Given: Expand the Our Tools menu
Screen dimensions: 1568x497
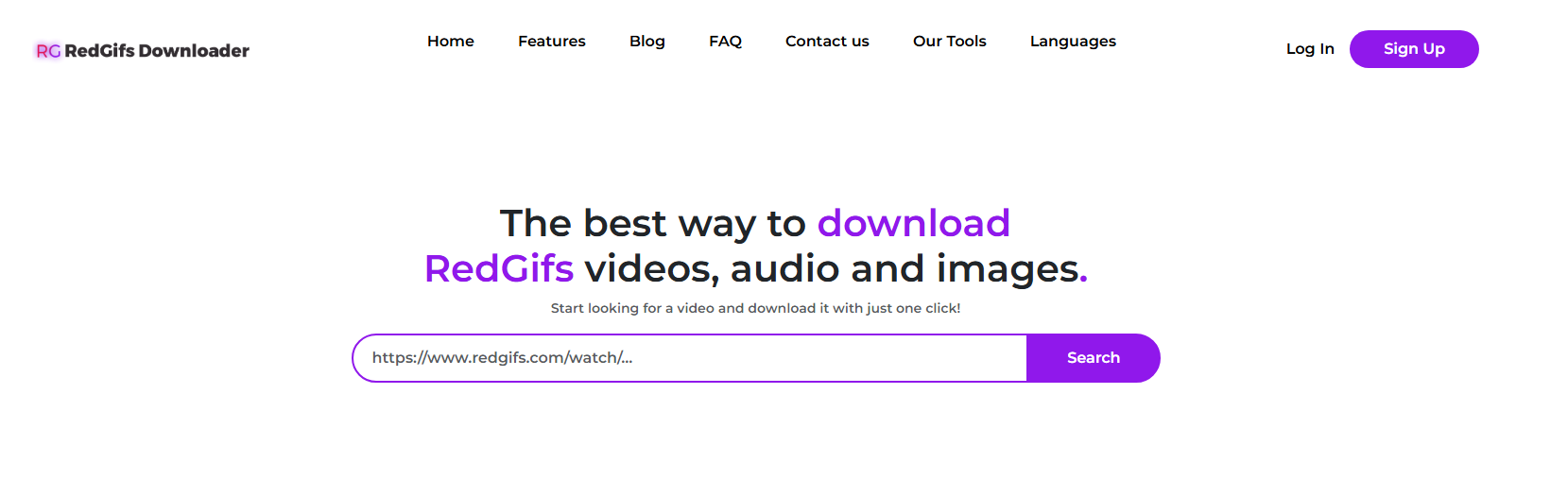Looking at the screenshot, I should [949, 42].
